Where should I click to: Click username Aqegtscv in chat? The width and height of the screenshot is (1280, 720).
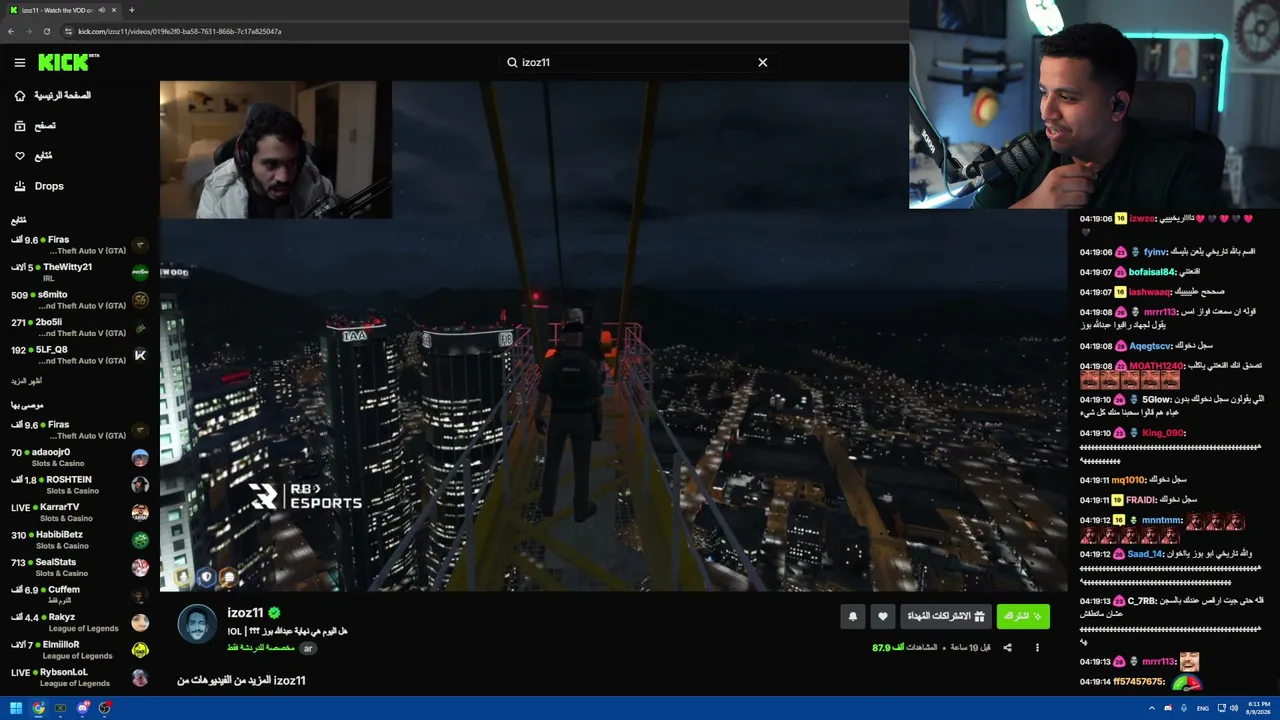[1151, 346]
